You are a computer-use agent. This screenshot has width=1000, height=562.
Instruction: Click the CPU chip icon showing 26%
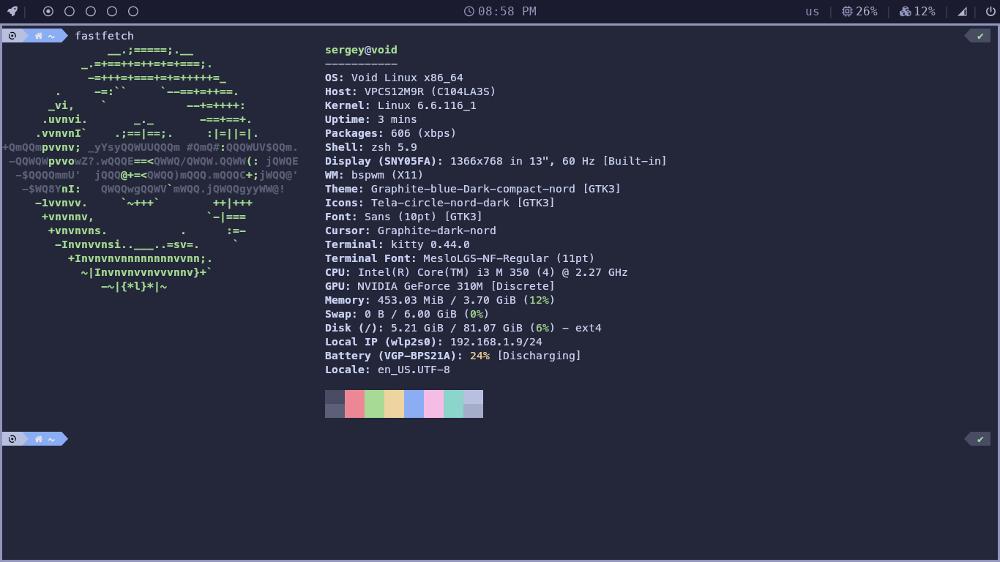[x=847, y=11]
